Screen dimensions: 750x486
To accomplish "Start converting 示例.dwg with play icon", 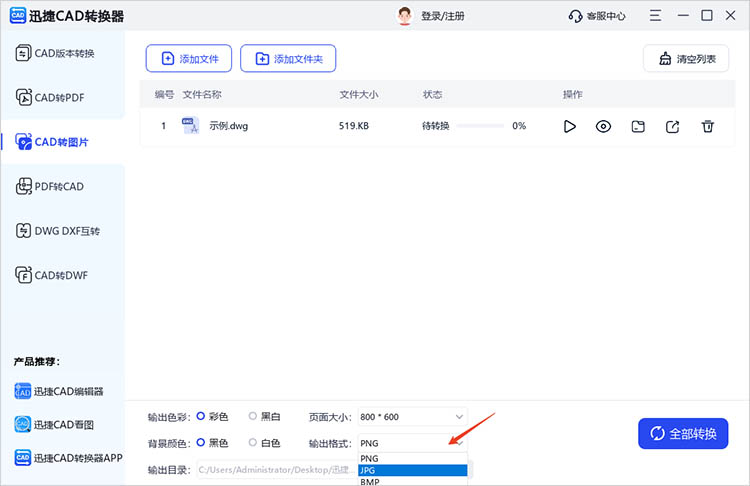I will 569,126.
